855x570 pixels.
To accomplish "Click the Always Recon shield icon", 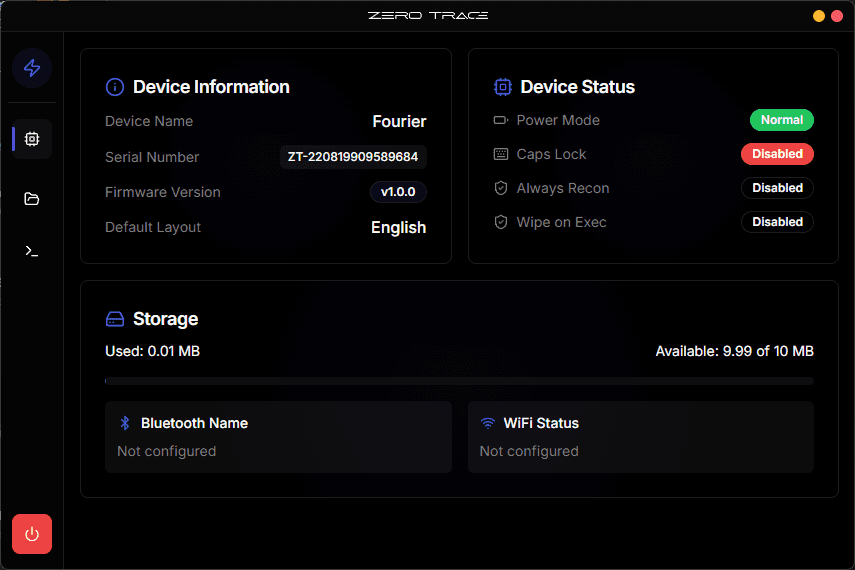I will coord(501,188).
